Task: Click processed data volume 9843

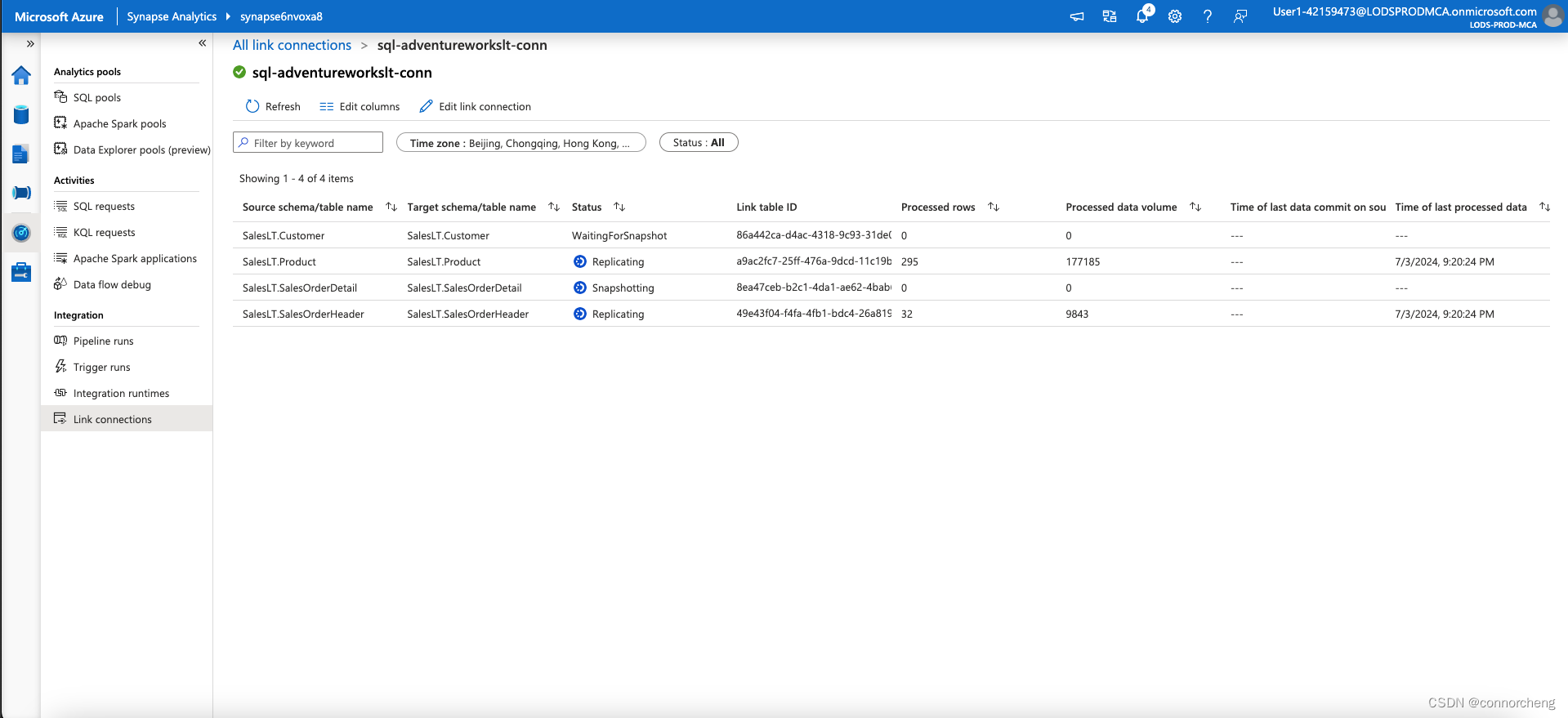Action: pos(1077,314)
